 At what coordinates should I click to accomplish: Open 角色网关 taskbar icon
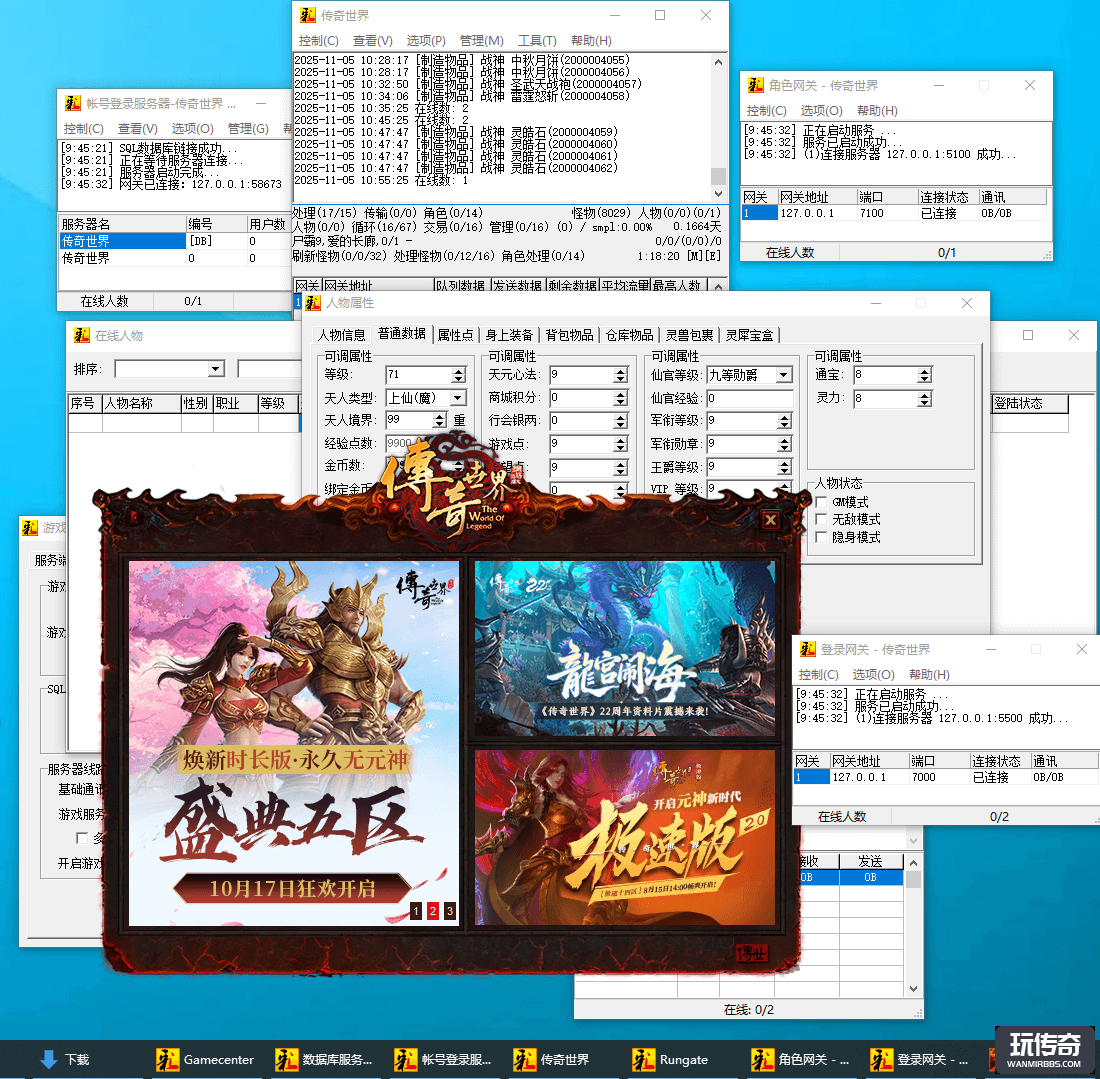click(x=800, y=1059)
